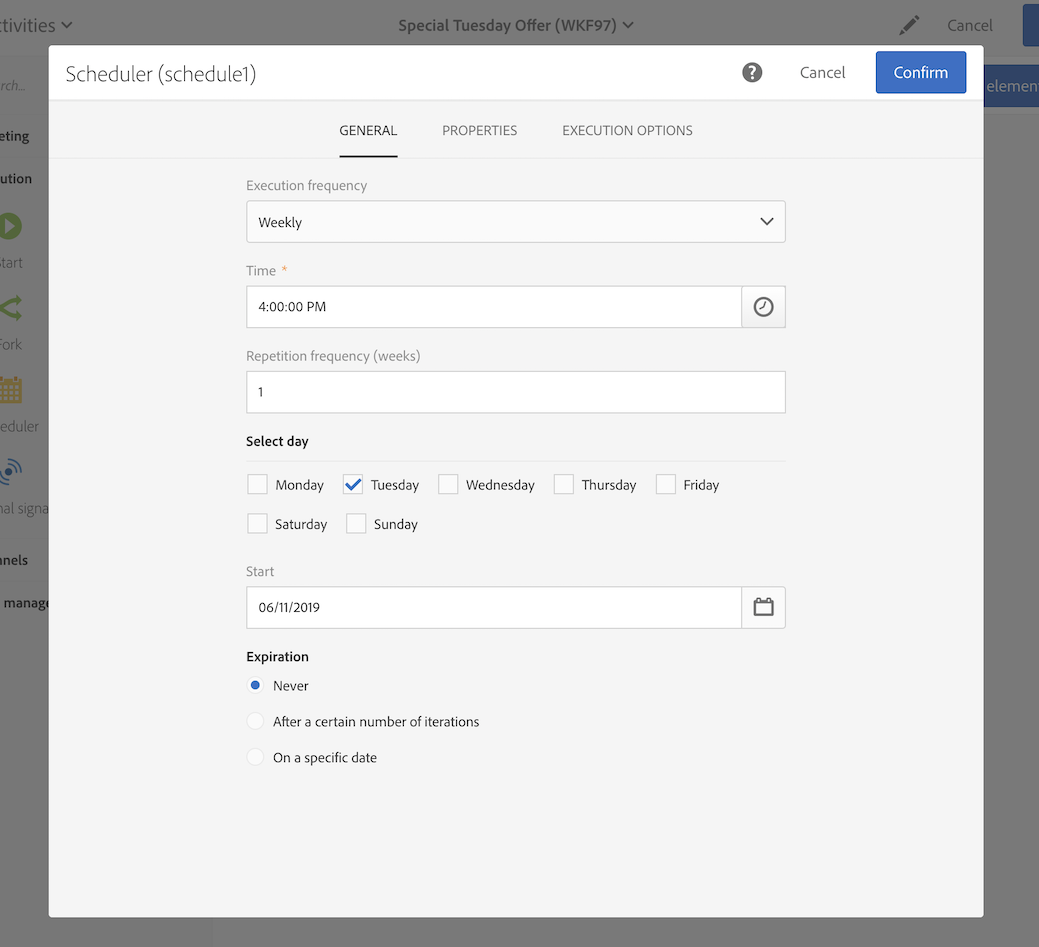Click the green Start activity icon

(10, 226)
